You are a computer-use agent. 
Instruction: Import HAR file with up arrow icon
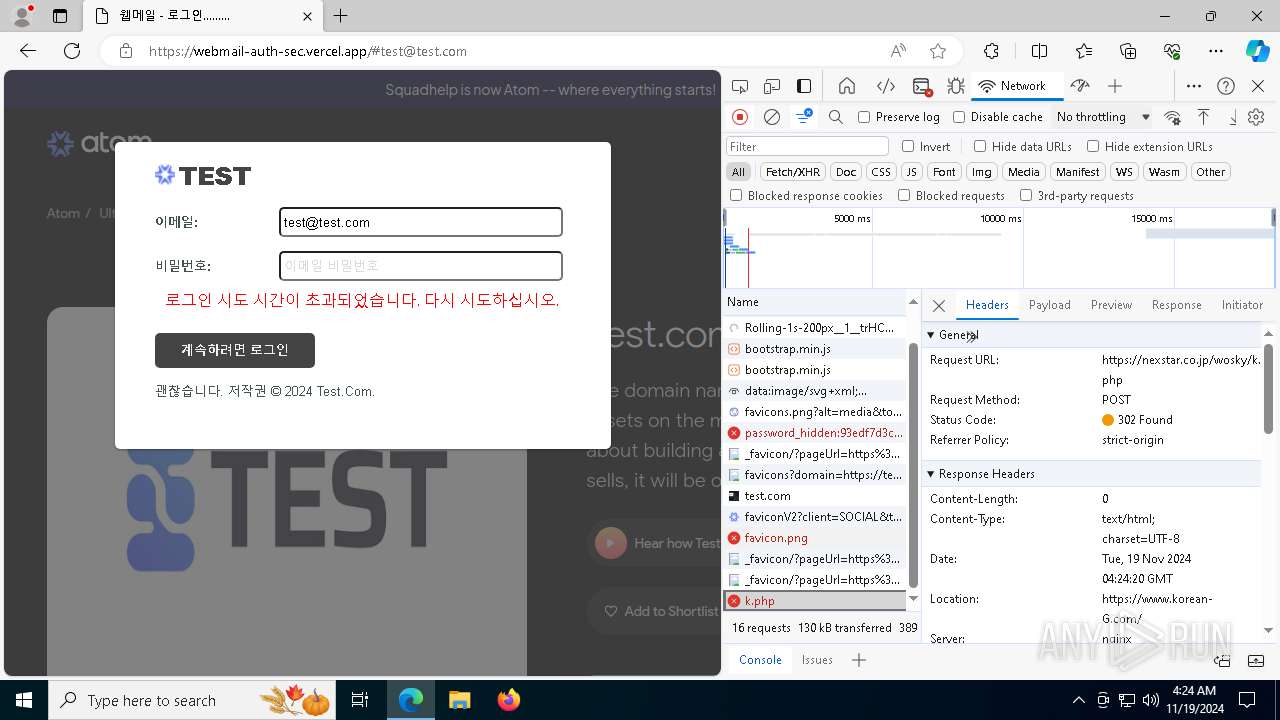point(1204,117)
